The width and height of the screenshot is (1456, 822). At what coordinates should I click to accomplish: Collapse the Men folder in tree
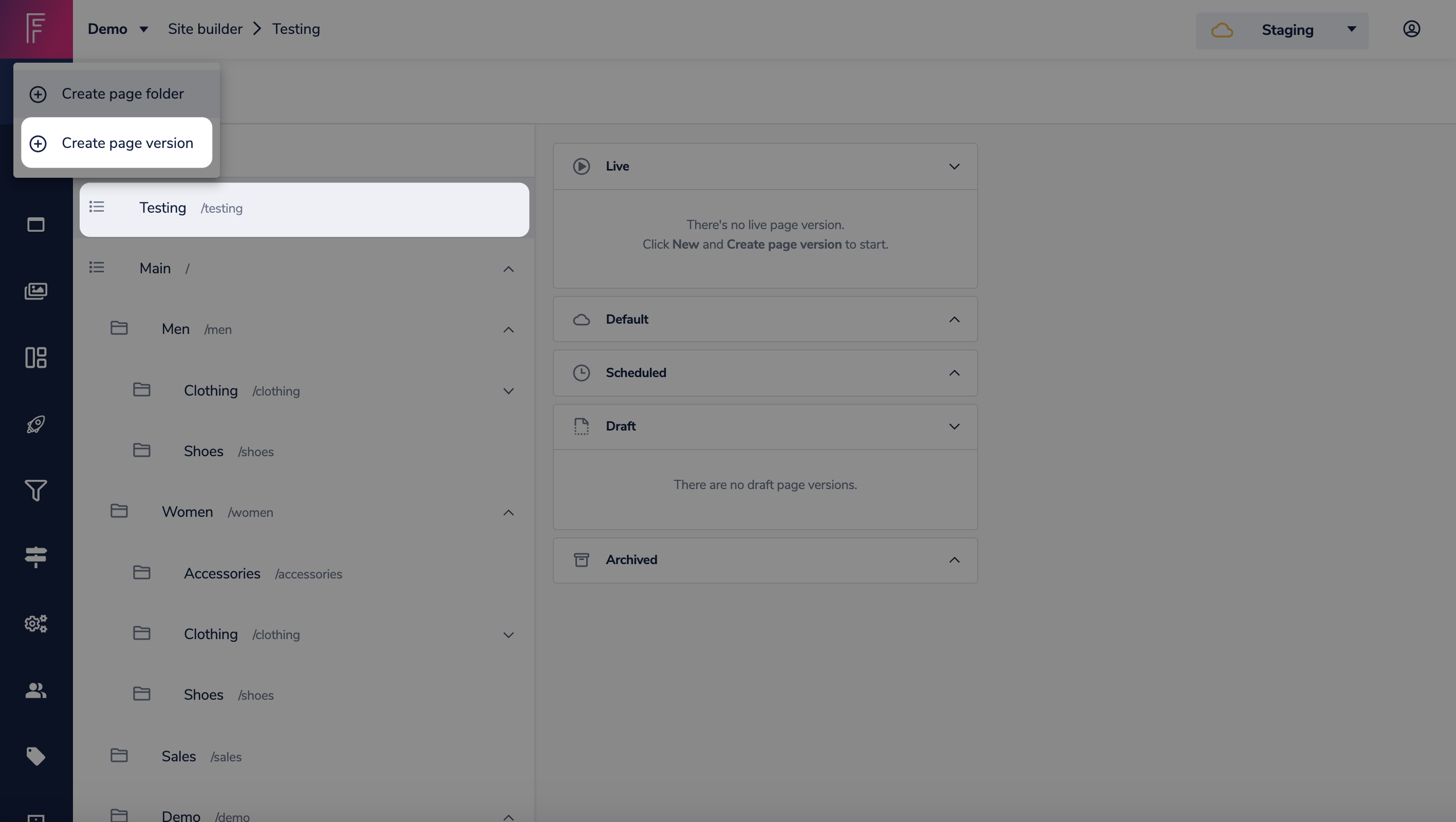tap(508, 330)
